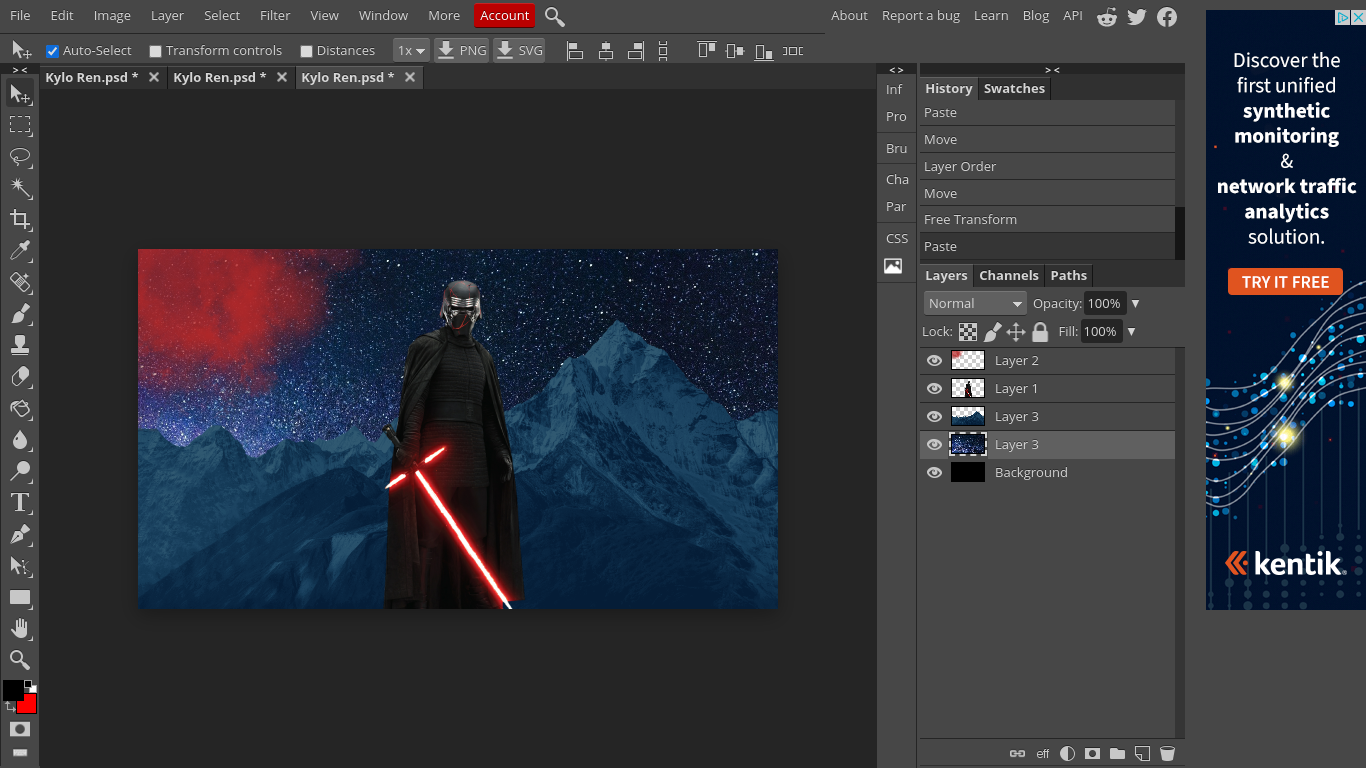The image size is (1366, 768).
Task: Select the Lasso tool
Action: (20, 157)
